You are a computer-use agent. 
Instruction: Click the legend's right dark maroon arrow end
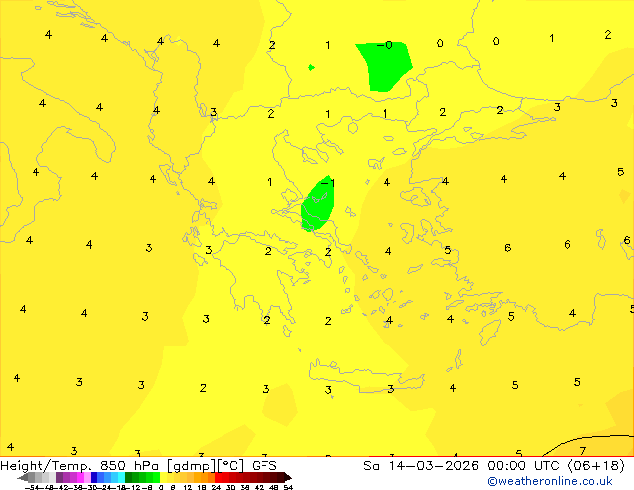(x=288, y=477)
